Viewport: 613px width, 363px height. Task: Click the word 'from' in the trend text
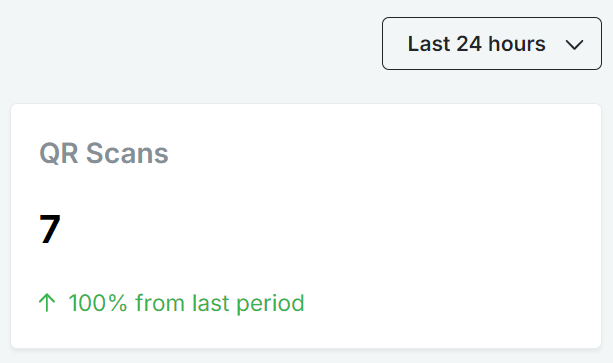[x=160, y=303]
